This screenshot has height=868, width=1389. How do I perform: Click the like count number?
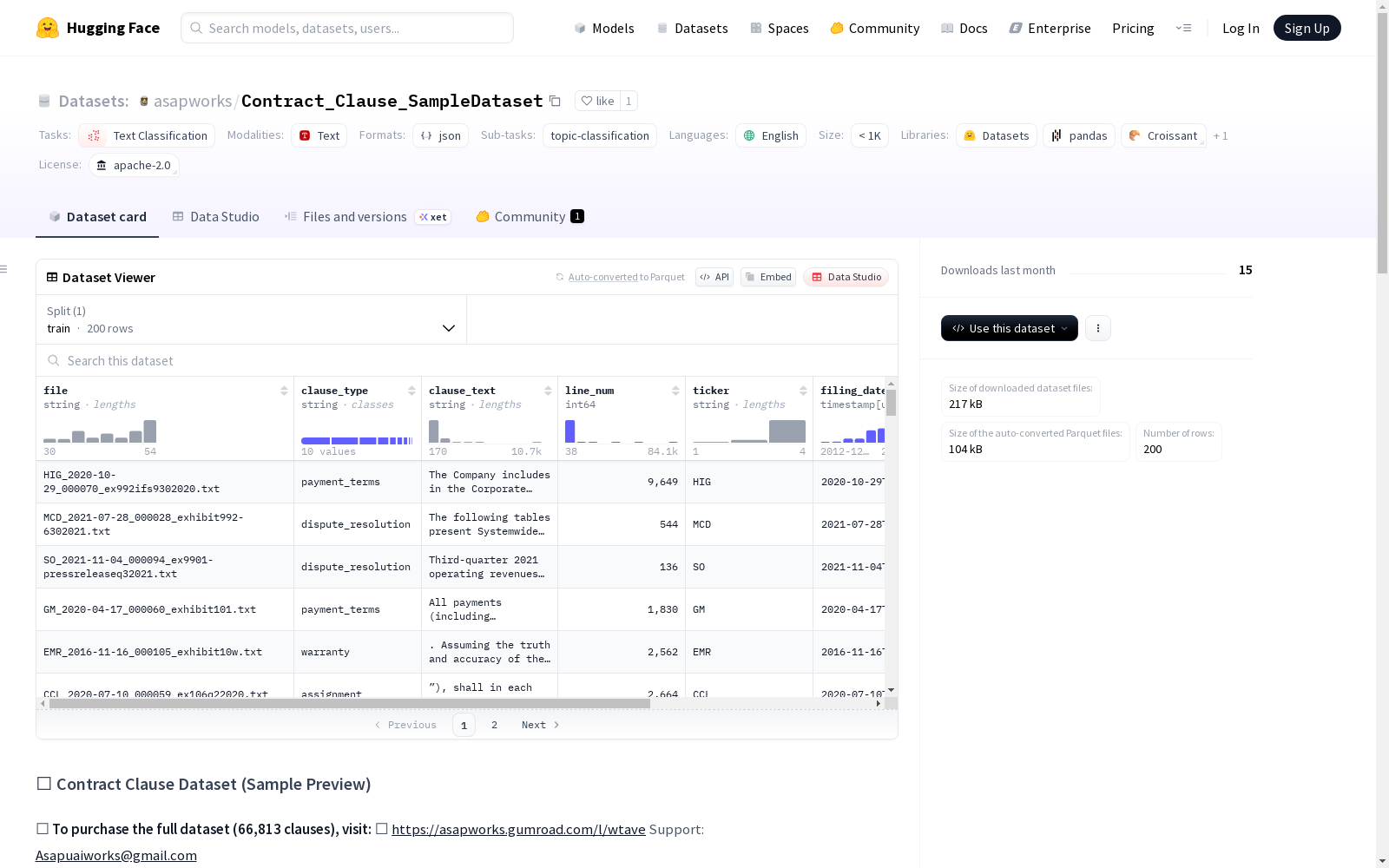pos(629,101)
